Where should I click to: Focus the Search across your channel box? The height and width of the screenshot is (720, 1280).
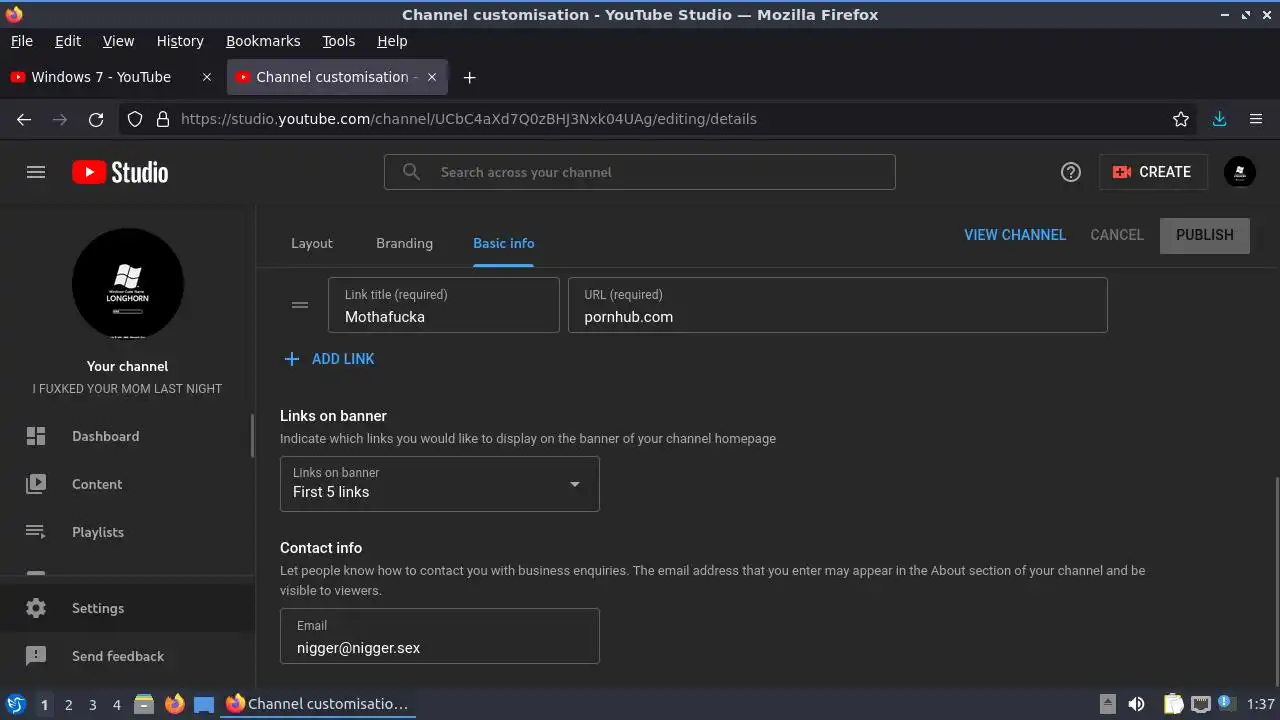point(640,172)
